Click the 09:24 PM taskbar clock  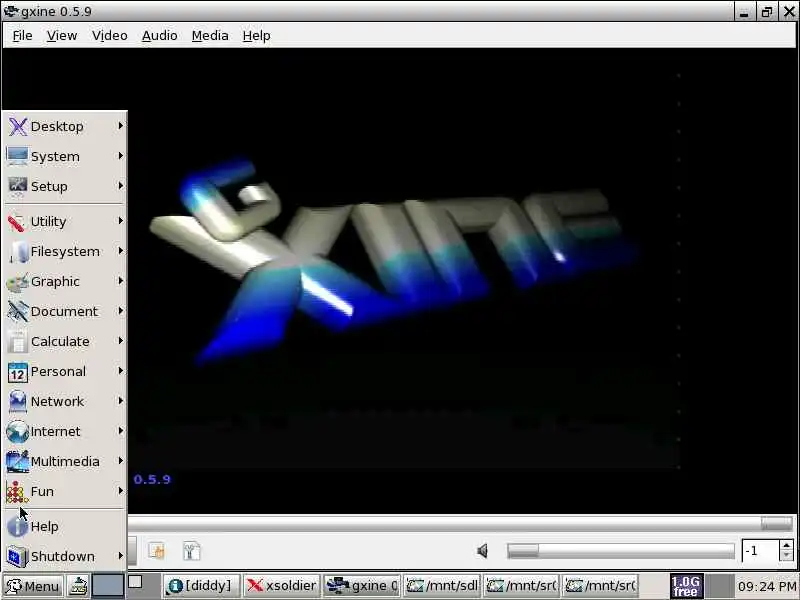pos(767,587)
